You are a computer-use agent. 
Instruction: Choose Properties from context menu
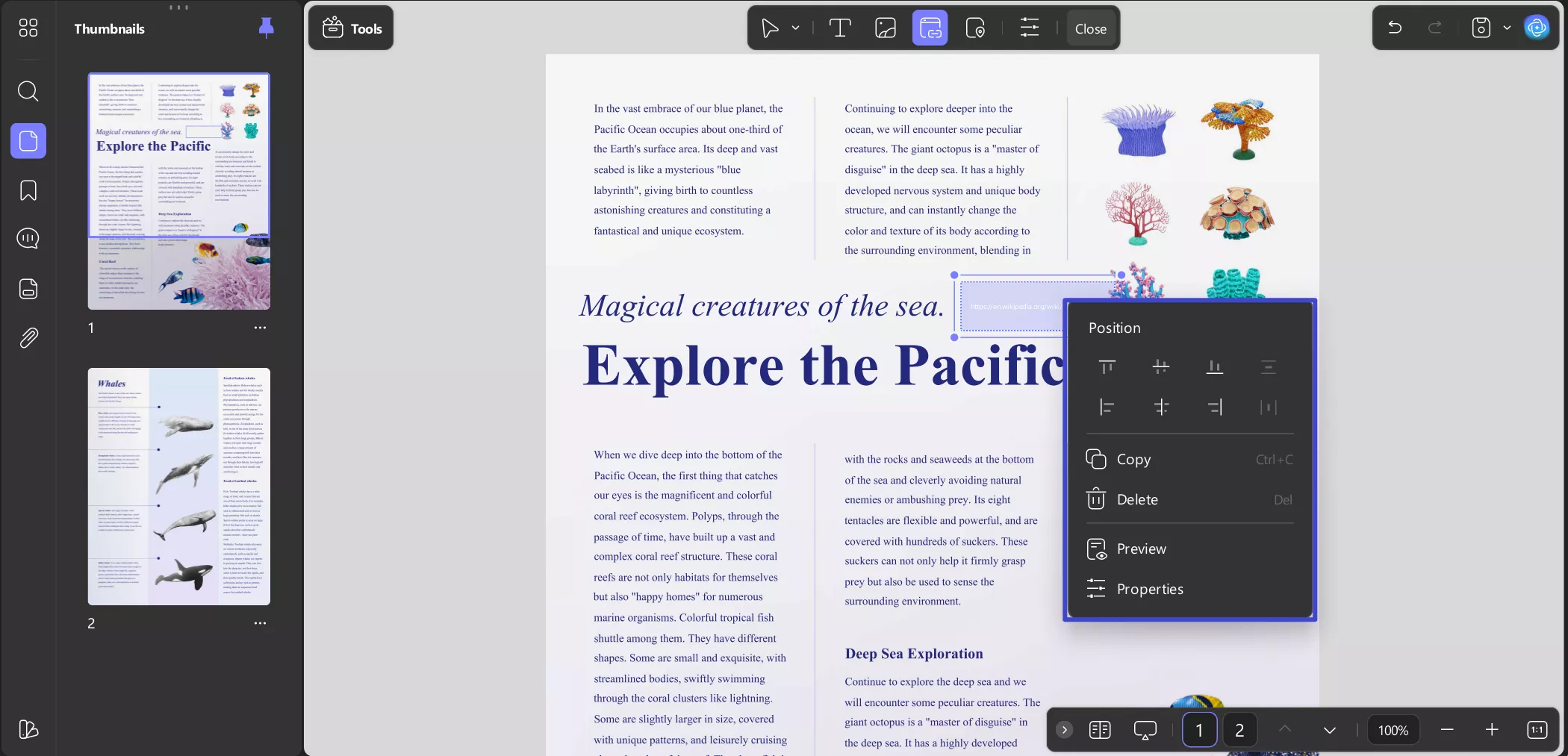[1149, 589]
